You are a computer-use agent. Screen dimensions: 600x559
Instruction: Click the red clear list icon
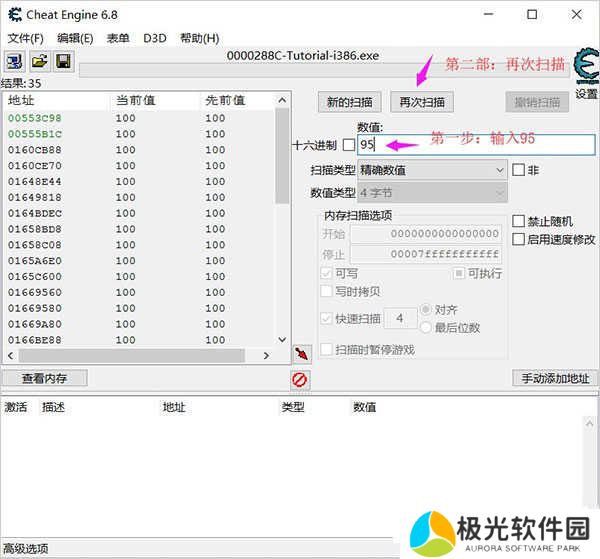point(300,380)
